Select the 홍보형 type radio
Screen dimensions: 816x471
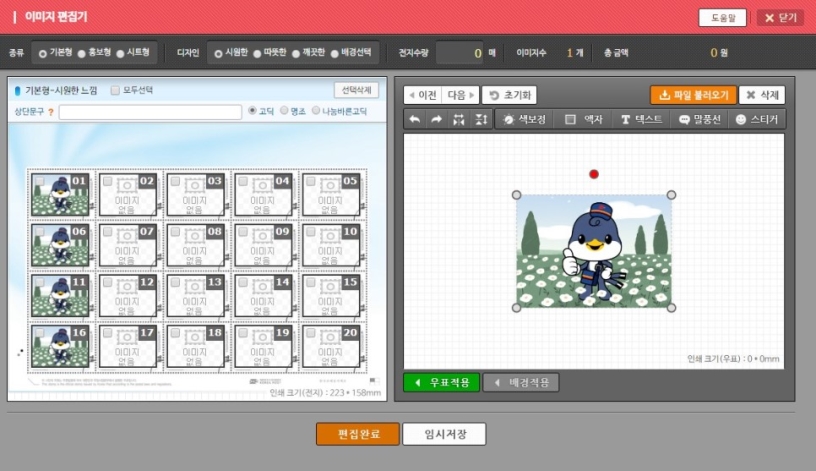pyautogui.click(x=82, y=54)
